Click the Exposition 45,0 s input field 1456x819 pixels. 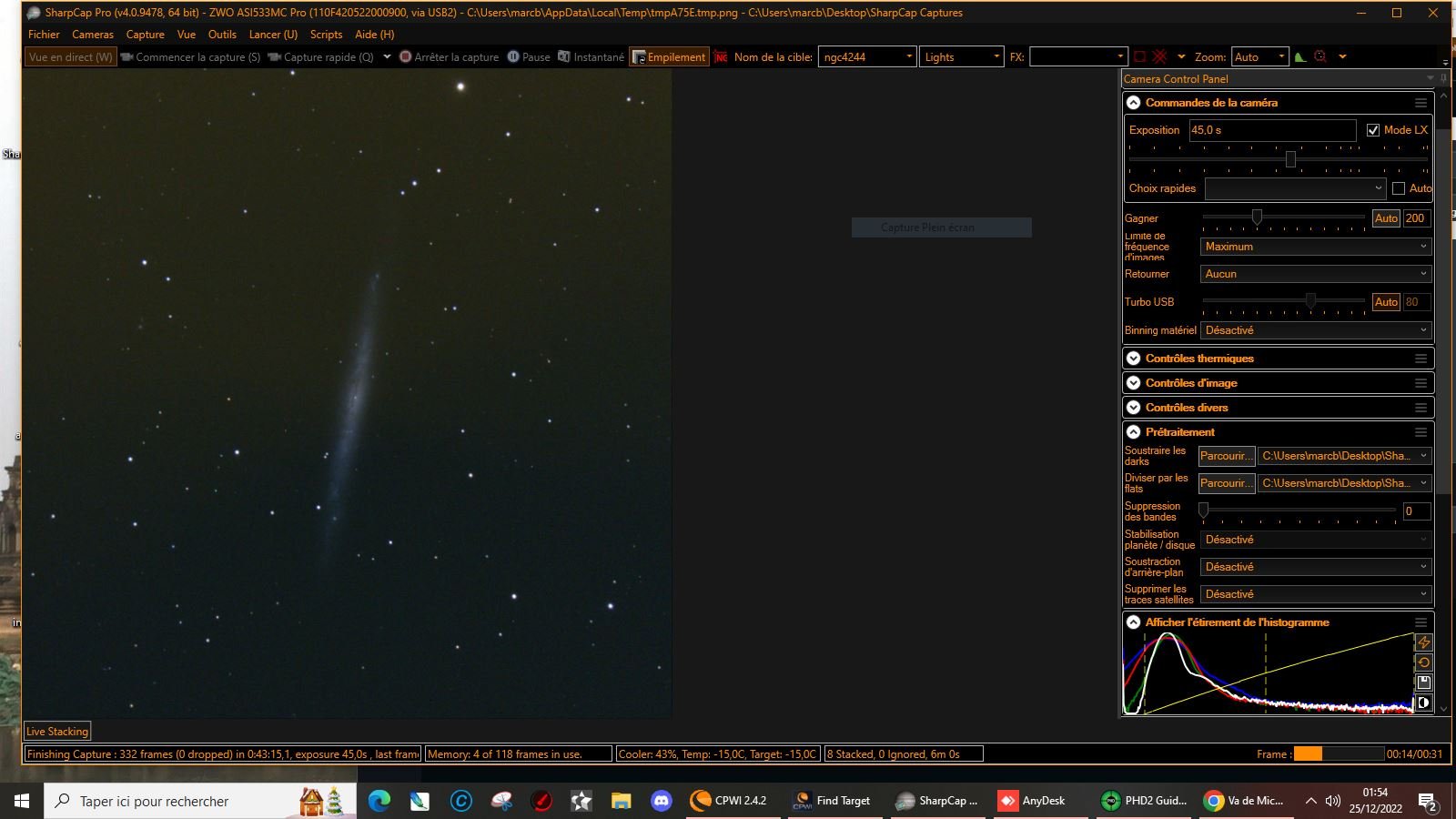[1272, 130]
